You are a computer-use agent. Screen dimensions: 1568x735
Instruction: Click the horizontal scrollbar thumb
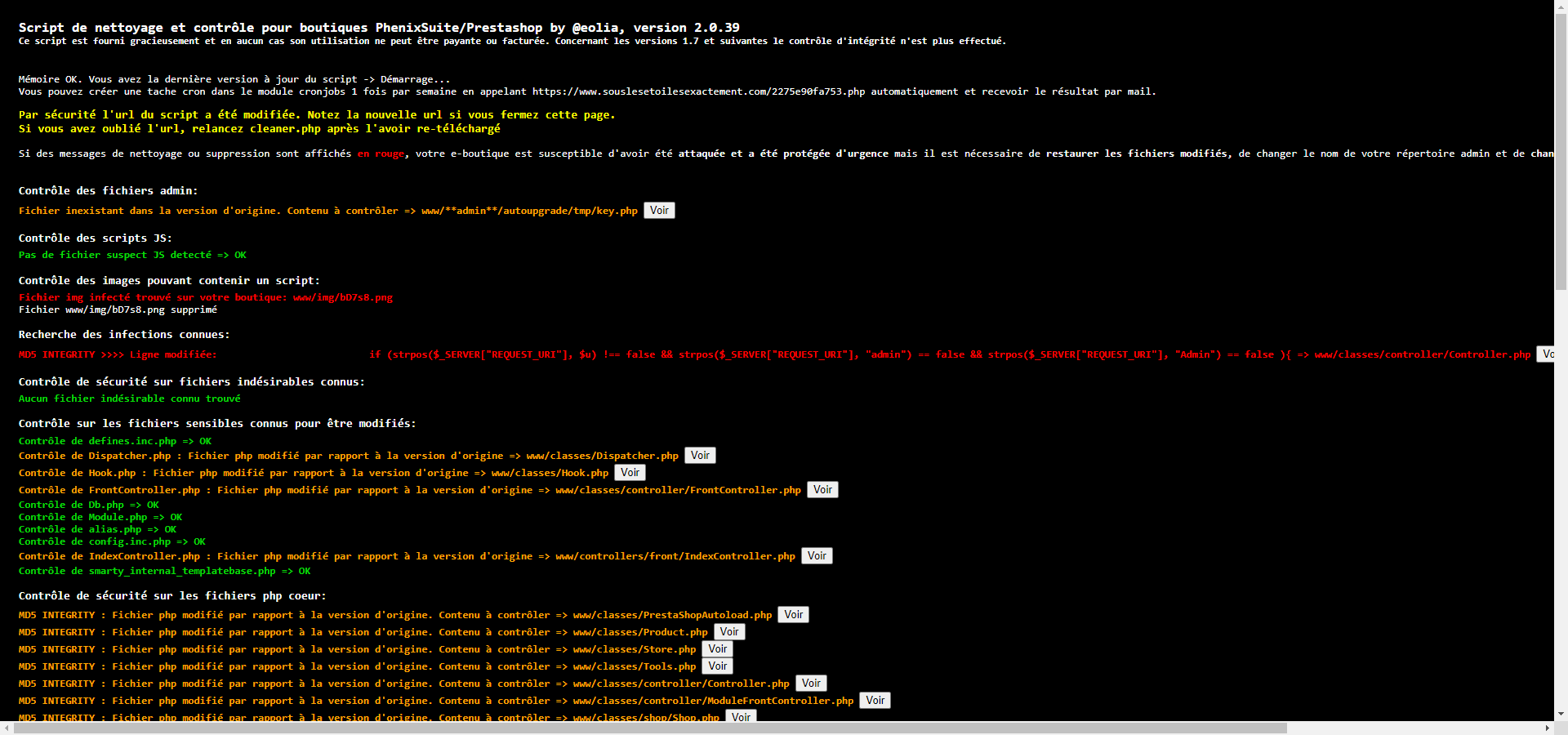pyautogui.click(x=650, y=728)
